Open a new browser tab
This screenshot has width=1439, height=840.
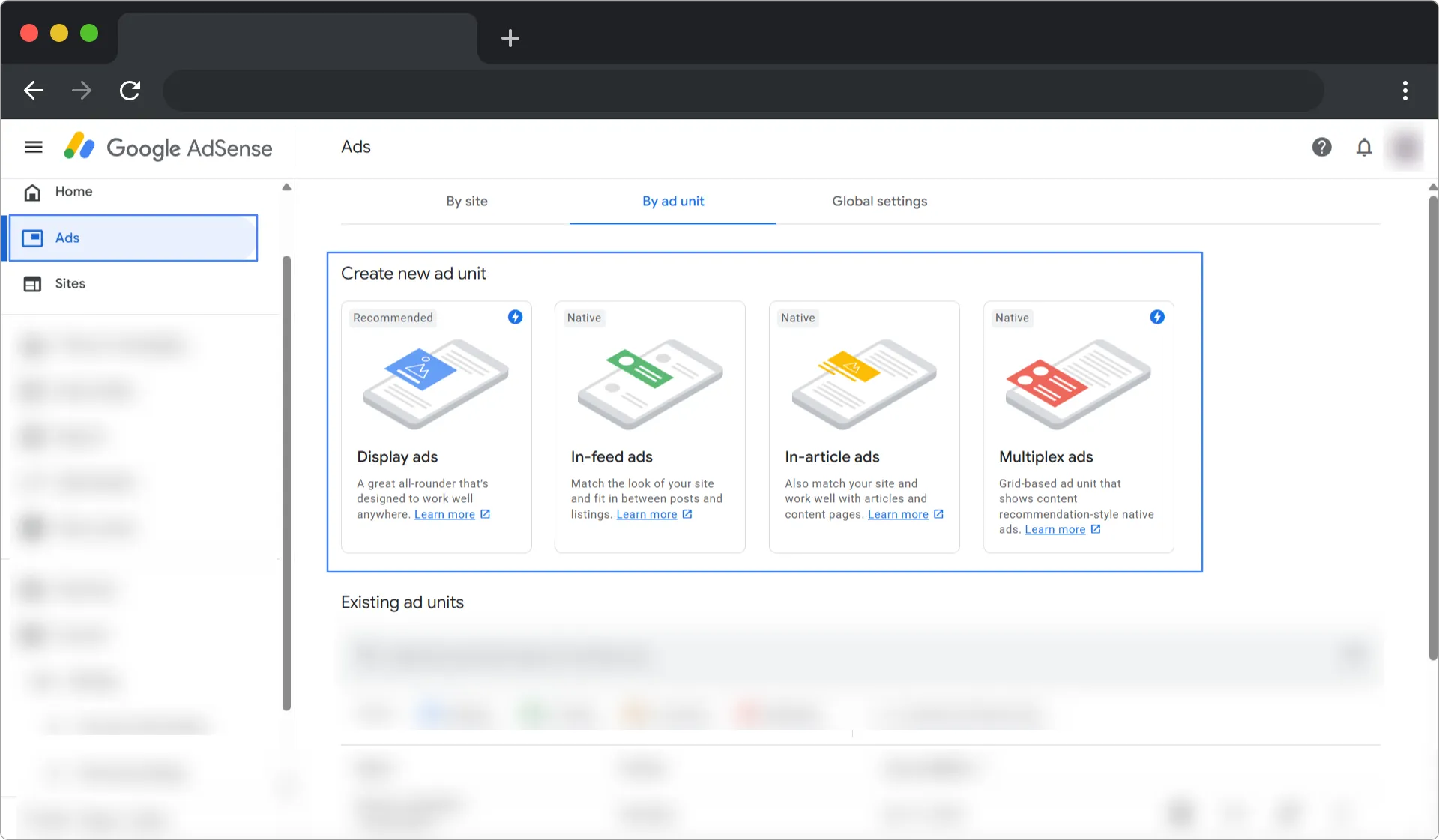pos(510,38)
